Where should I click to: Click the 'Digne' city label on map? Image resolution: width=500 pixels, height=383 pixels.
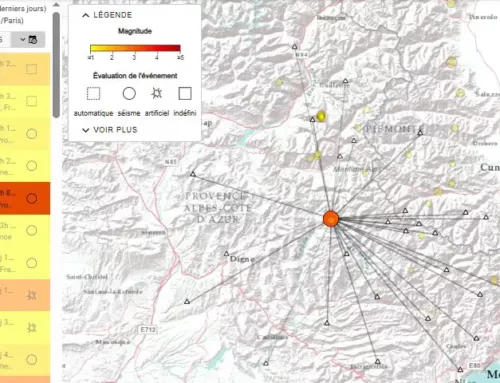point(242,259)
